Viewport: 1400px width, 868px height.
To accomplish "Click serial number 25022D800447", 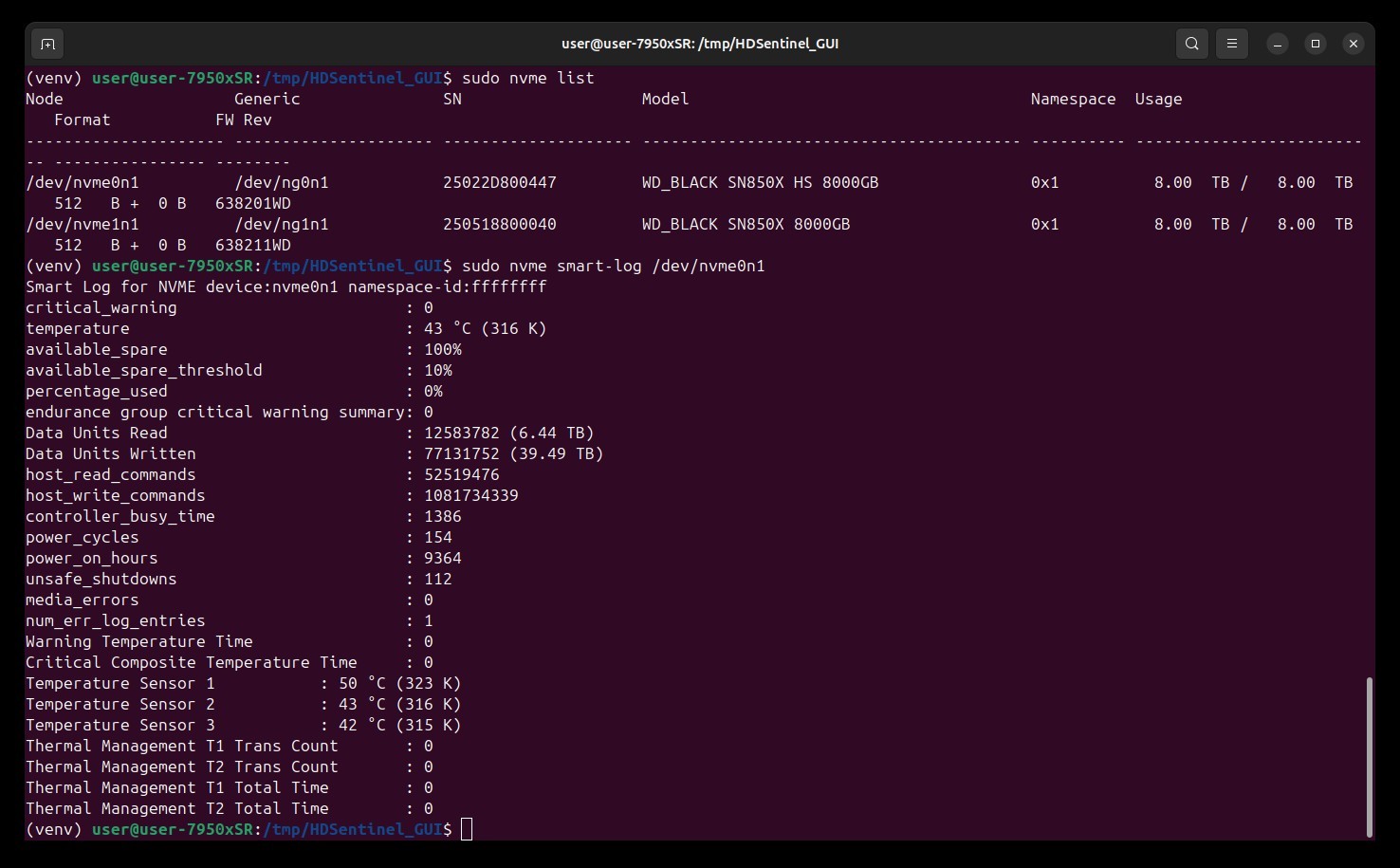I will coord(500,182).
